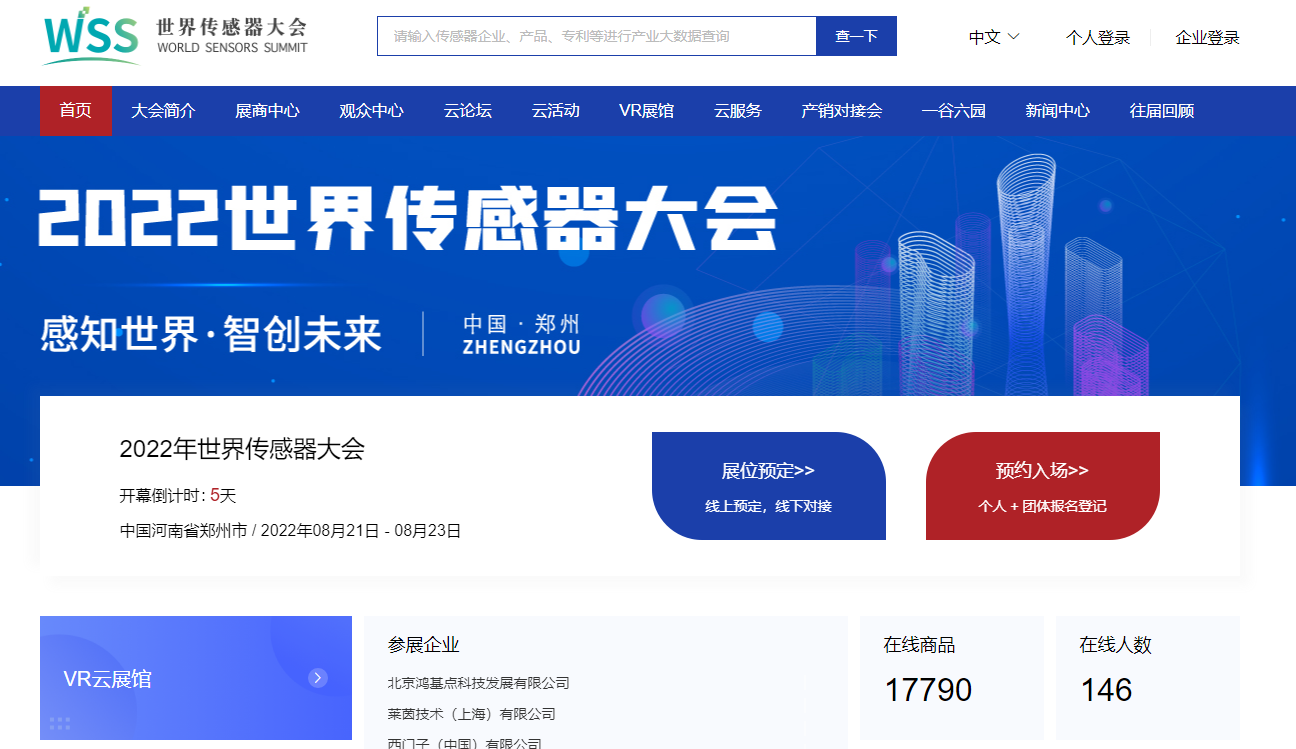This screenshot has height=749, width=1296.
Task: Click the arrow icon on VR云展馆 card
Action: [318, 678]
